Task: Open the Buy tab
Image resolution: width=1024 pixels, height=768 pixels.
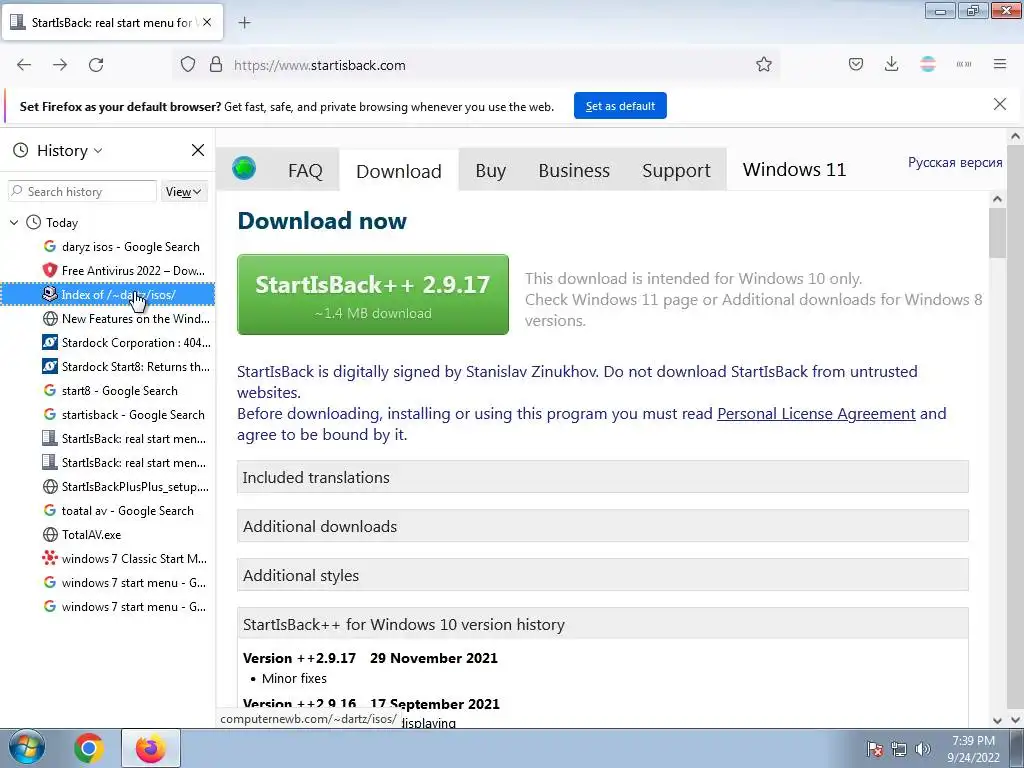Action: pyautogui.click(x=490, y=170)
